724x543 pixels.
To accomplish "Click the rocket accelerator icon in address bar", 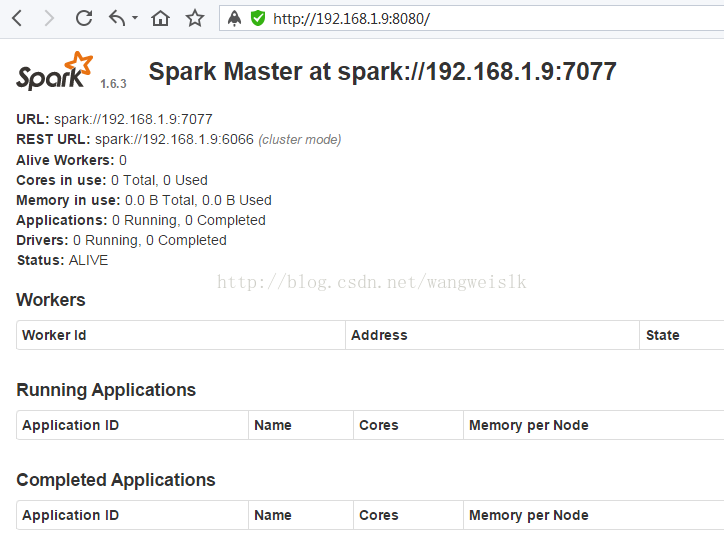I will [235, 18].
